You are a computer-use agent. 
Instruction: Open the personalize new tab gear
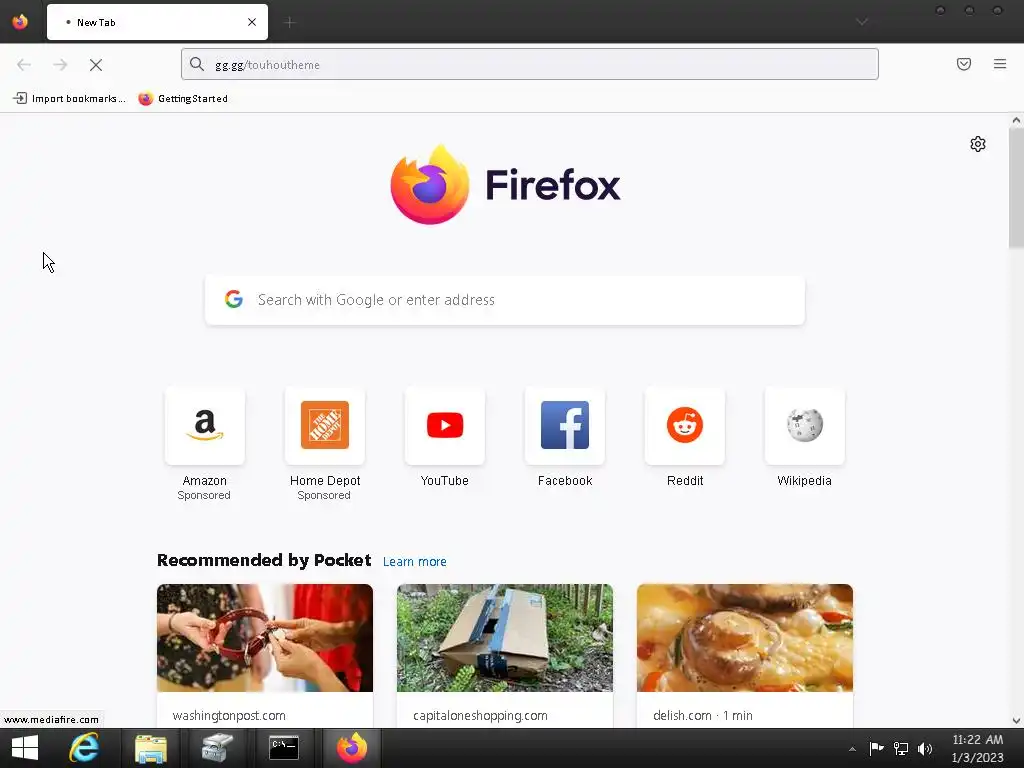point(978,144)
